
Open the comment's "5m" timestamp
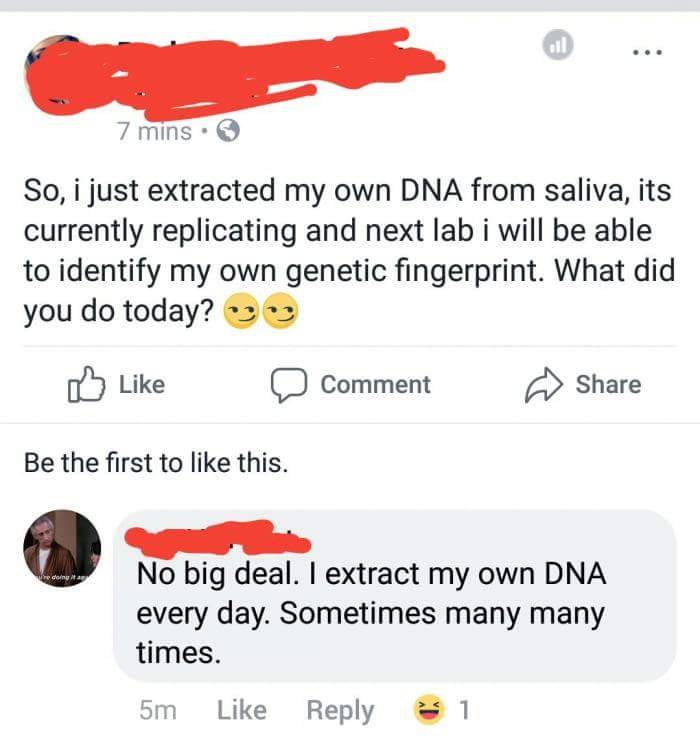[x=158, y=711]
